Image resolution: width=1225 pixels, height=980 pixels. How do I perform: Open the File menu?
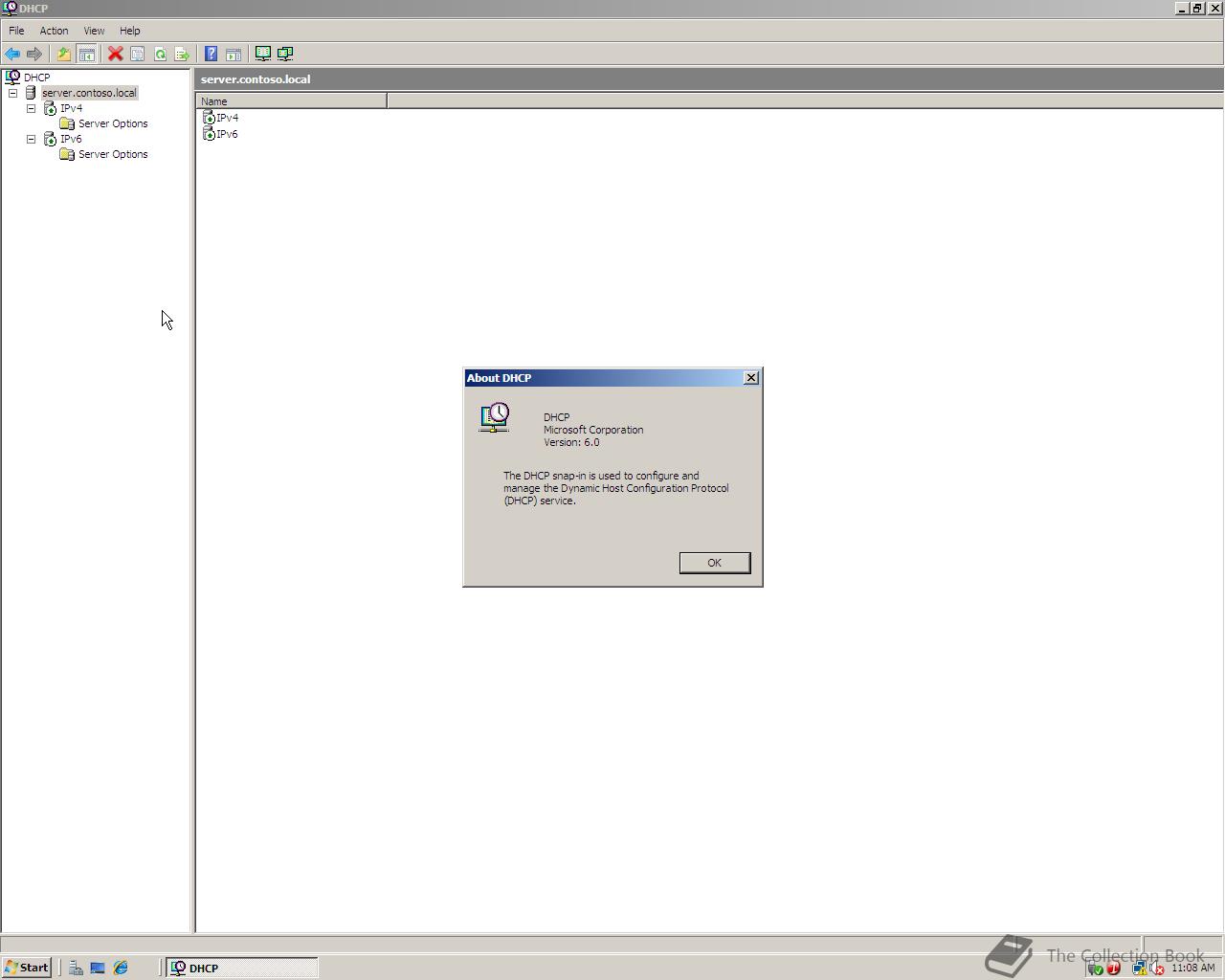point(16,31)
